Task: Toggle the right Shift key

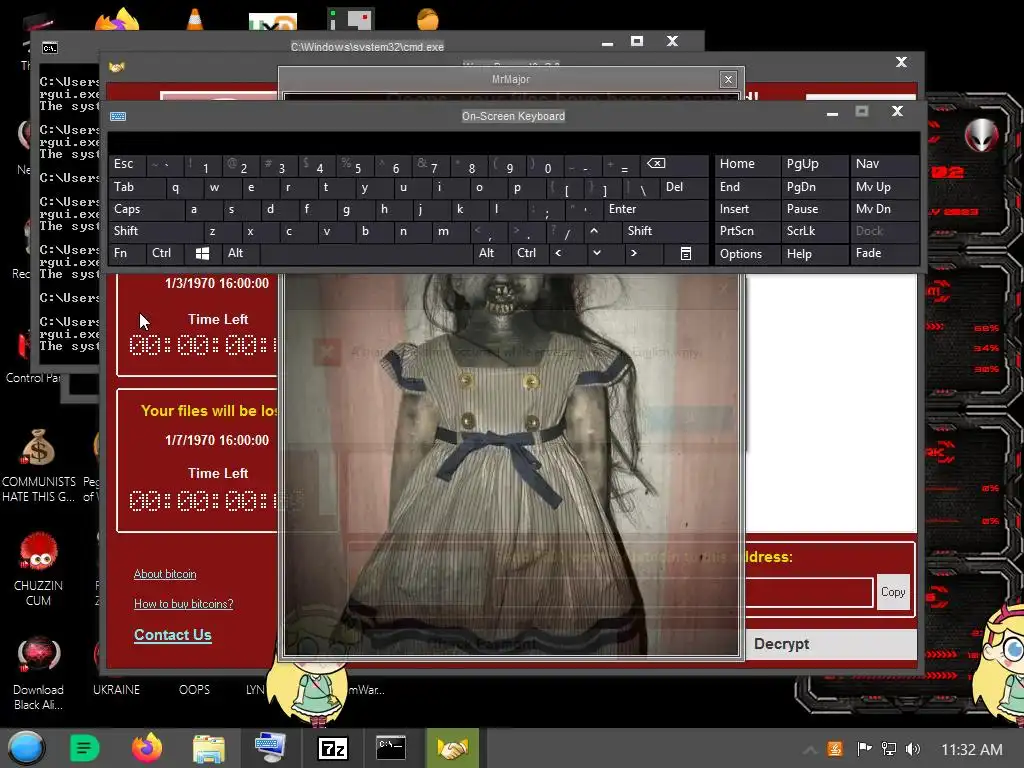Action: point(665,231)
